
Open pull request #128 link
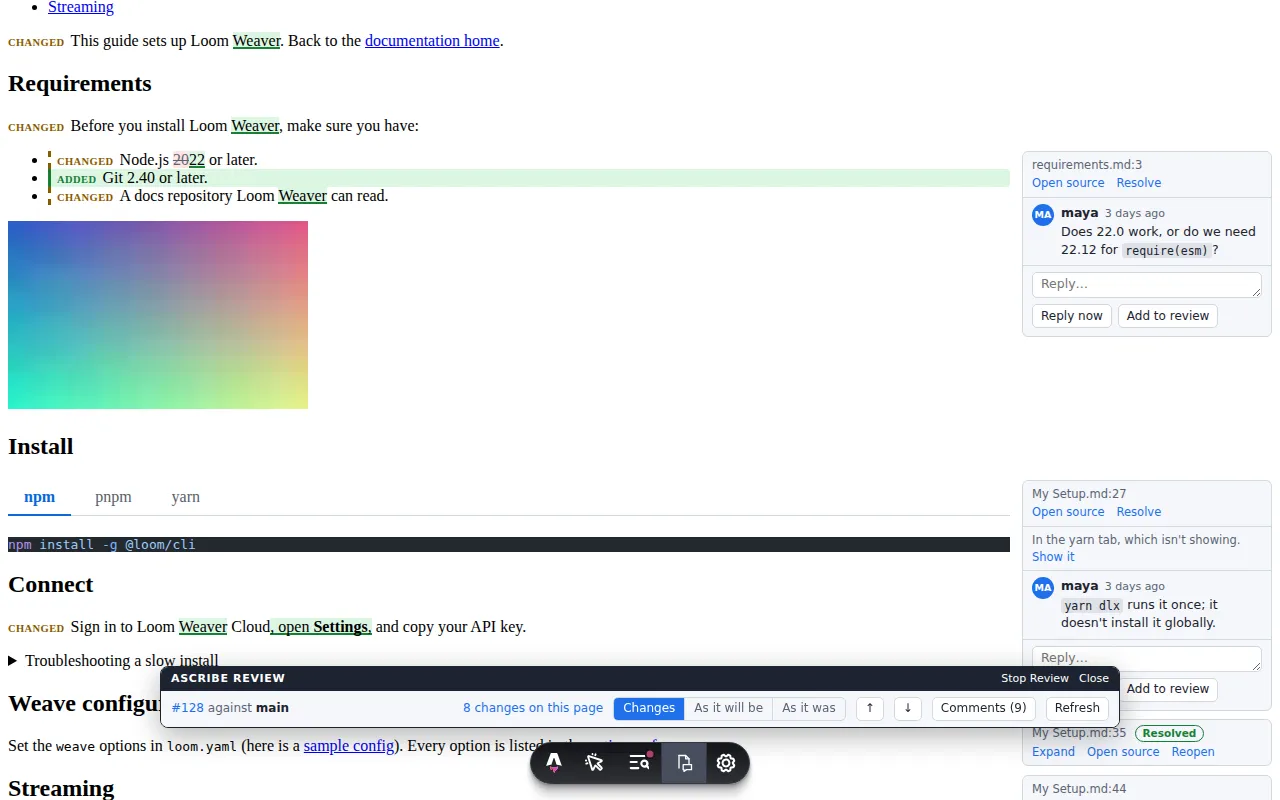[x=187, y=708]
